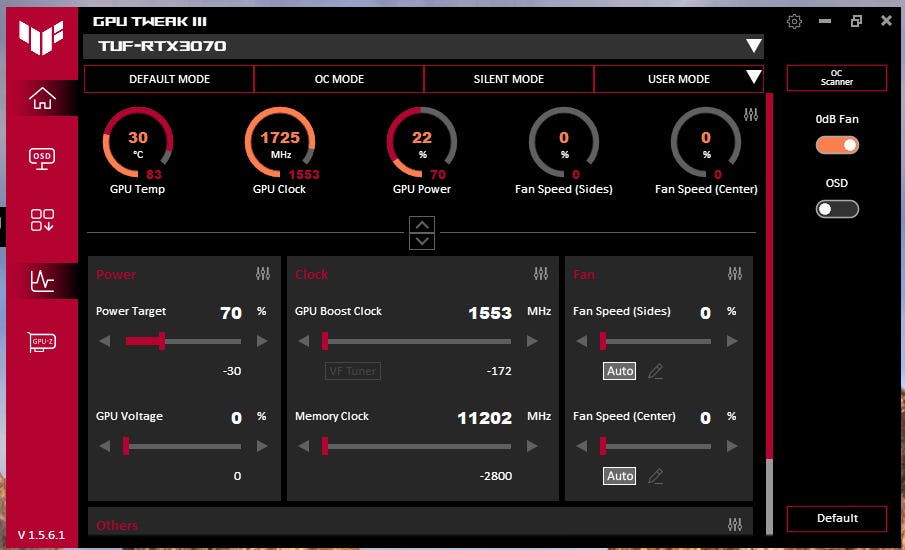Click the Memory Clock value 11202

coord(485,418)
